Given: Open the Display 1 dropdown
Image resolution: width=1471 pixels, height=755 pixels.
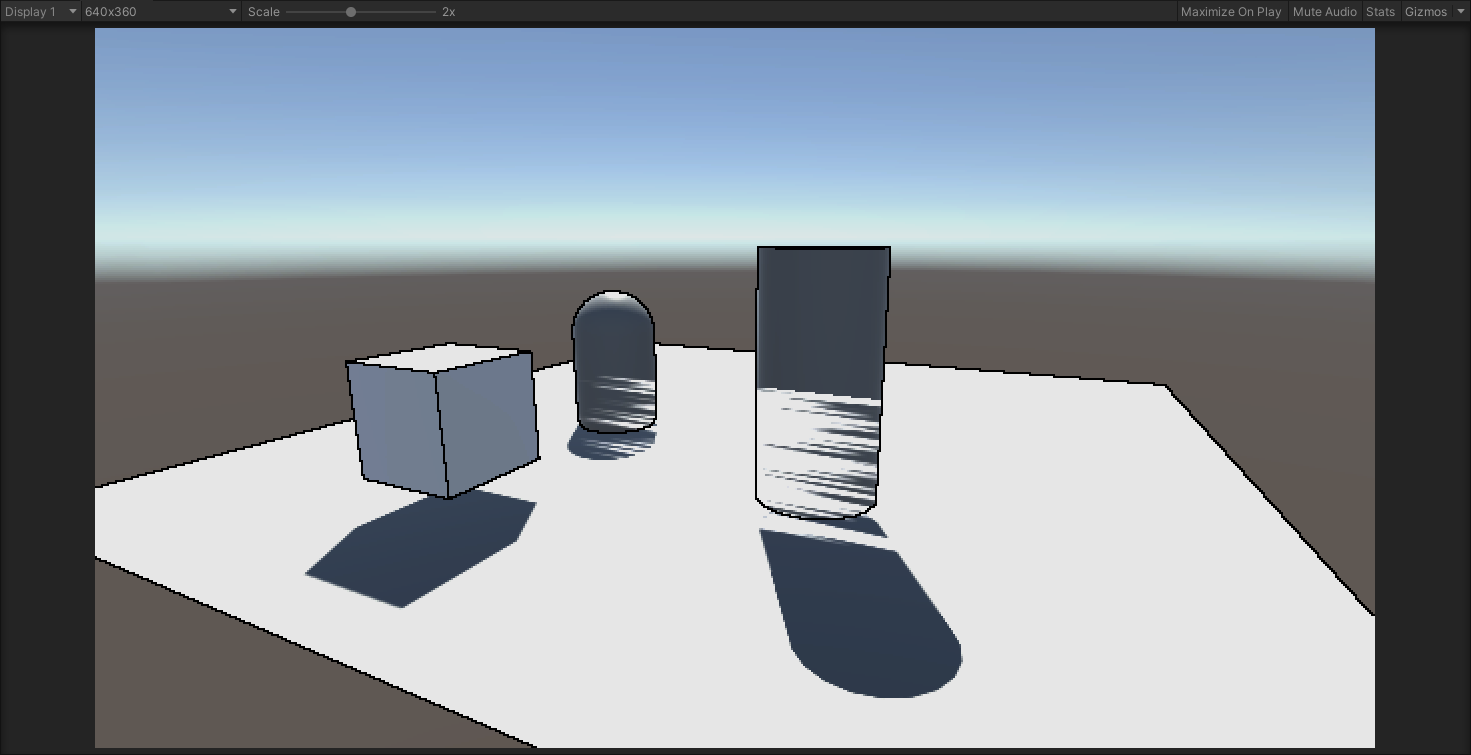Looking at the screenshot, I should click(41, 12).
